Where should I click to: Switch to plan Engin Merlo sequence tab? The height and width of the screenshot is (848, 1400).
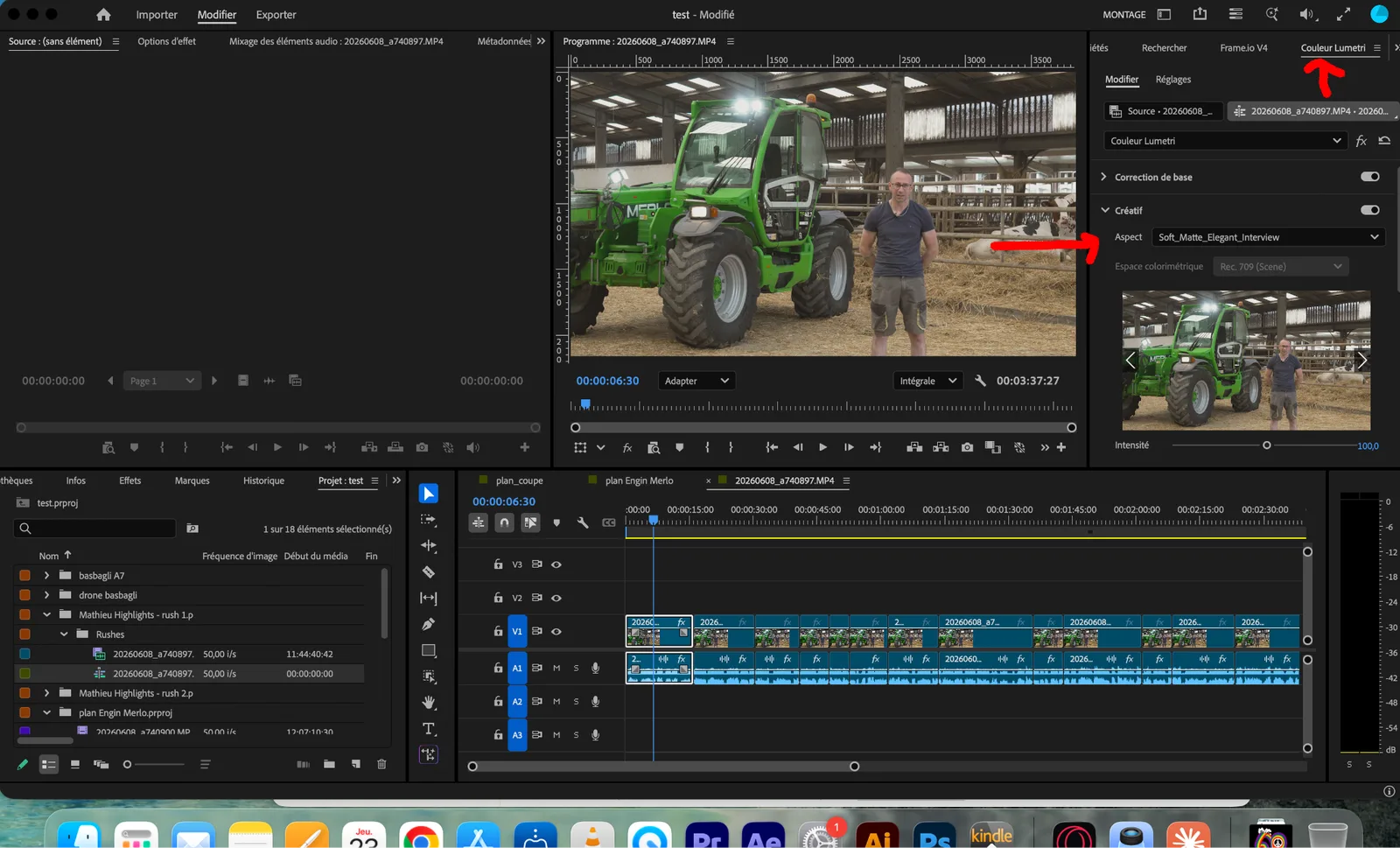click(640, 480)
